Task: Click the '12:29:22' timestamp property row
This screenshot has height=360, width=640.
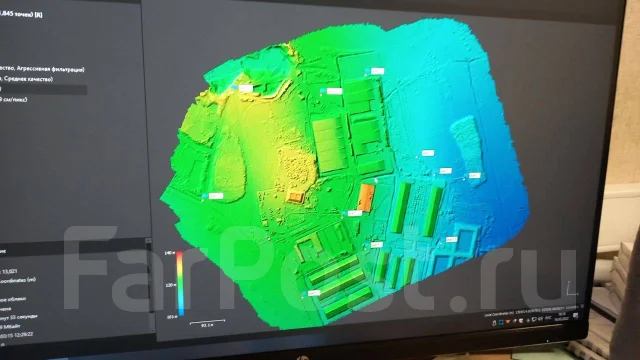Action: click(x=17, y=335)
